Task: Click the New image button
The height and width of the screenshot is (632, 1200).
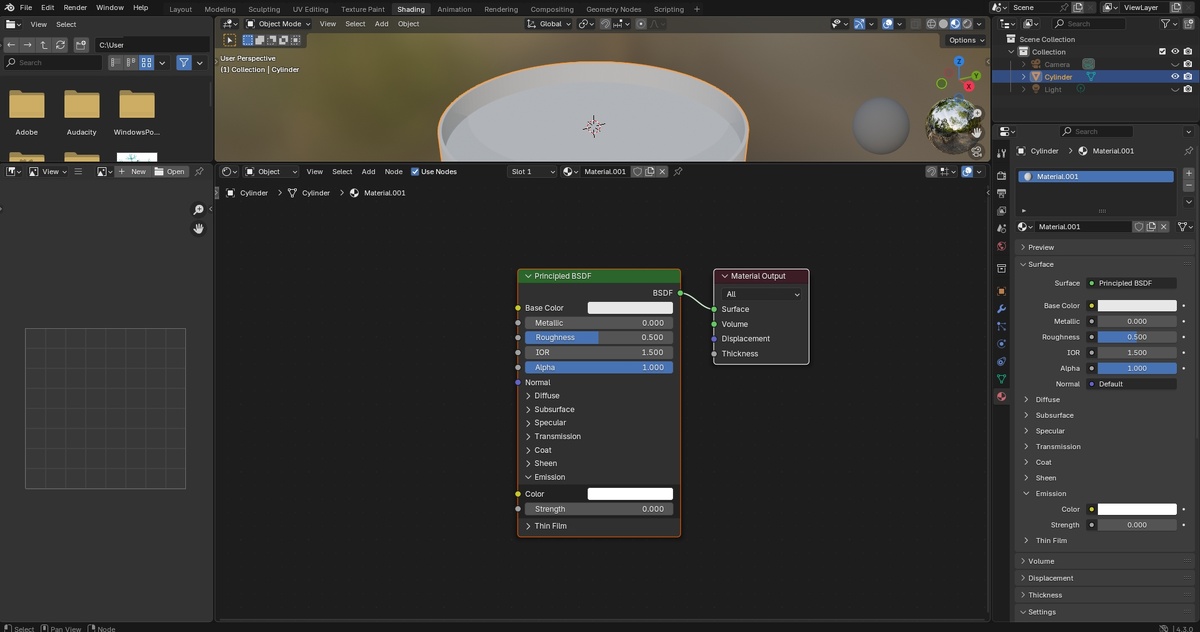Action: click(x=132, y=171)
